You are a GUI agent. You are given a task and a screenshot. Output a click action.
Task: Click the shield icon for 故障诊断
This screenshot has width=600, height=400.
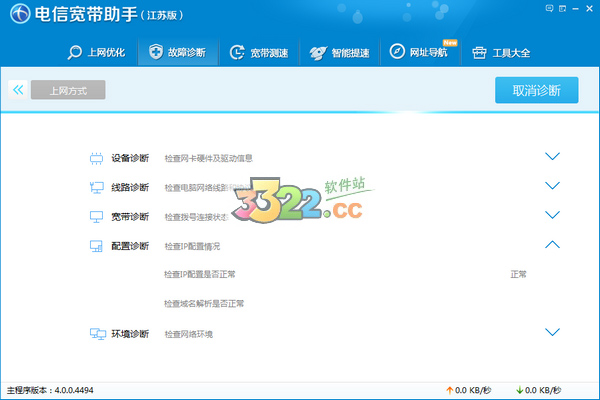click(156, 52)
